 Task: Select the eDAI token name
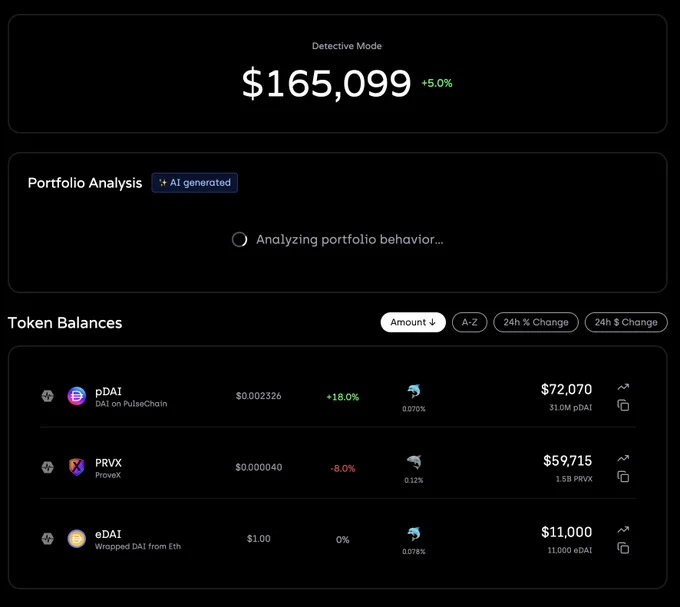pyautogui.click(x=108, y=534)
